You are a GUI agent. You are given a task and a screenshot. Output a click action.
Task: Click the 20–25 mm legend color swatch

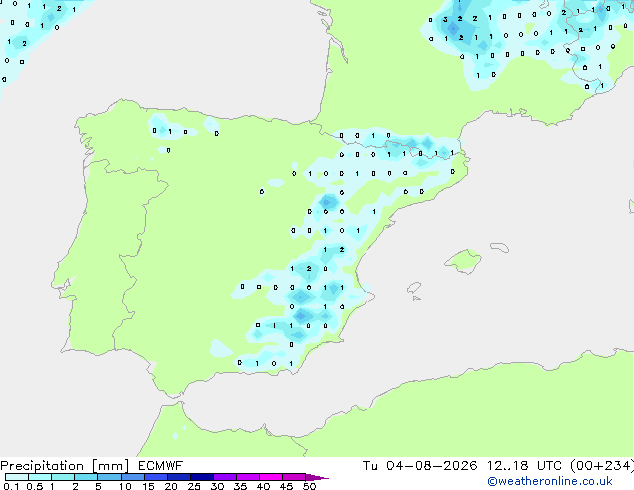[x=178, y=477]
